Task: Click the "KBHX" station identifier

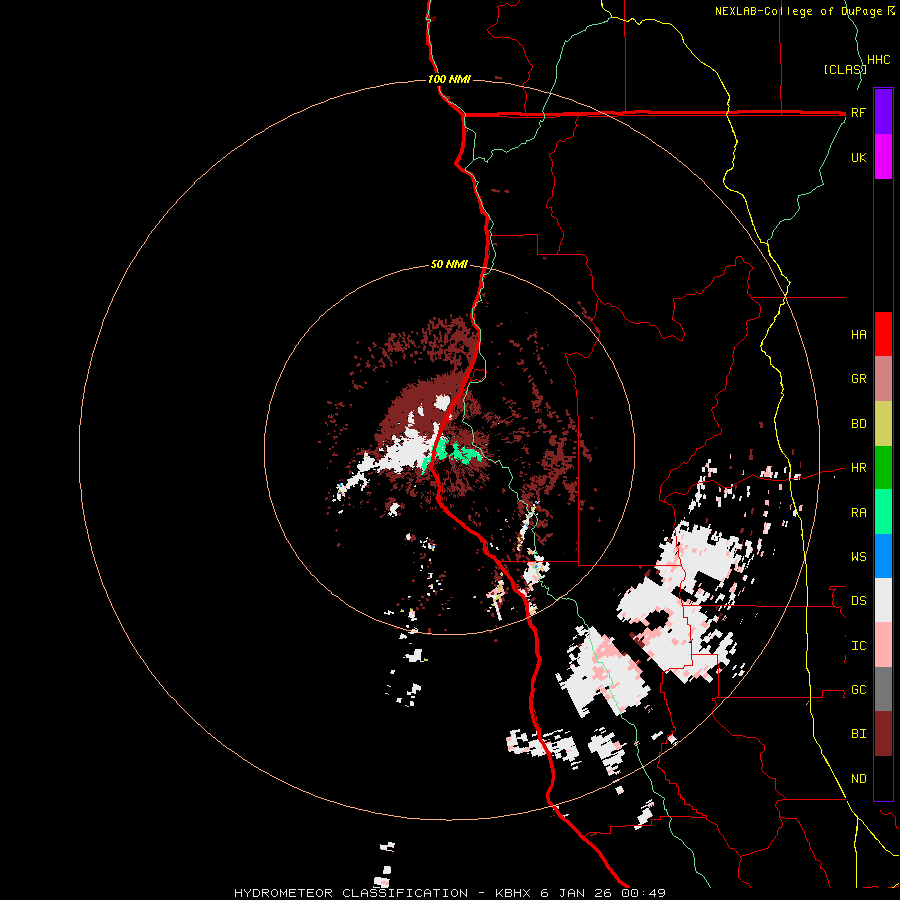Action: tap(514, 893)
